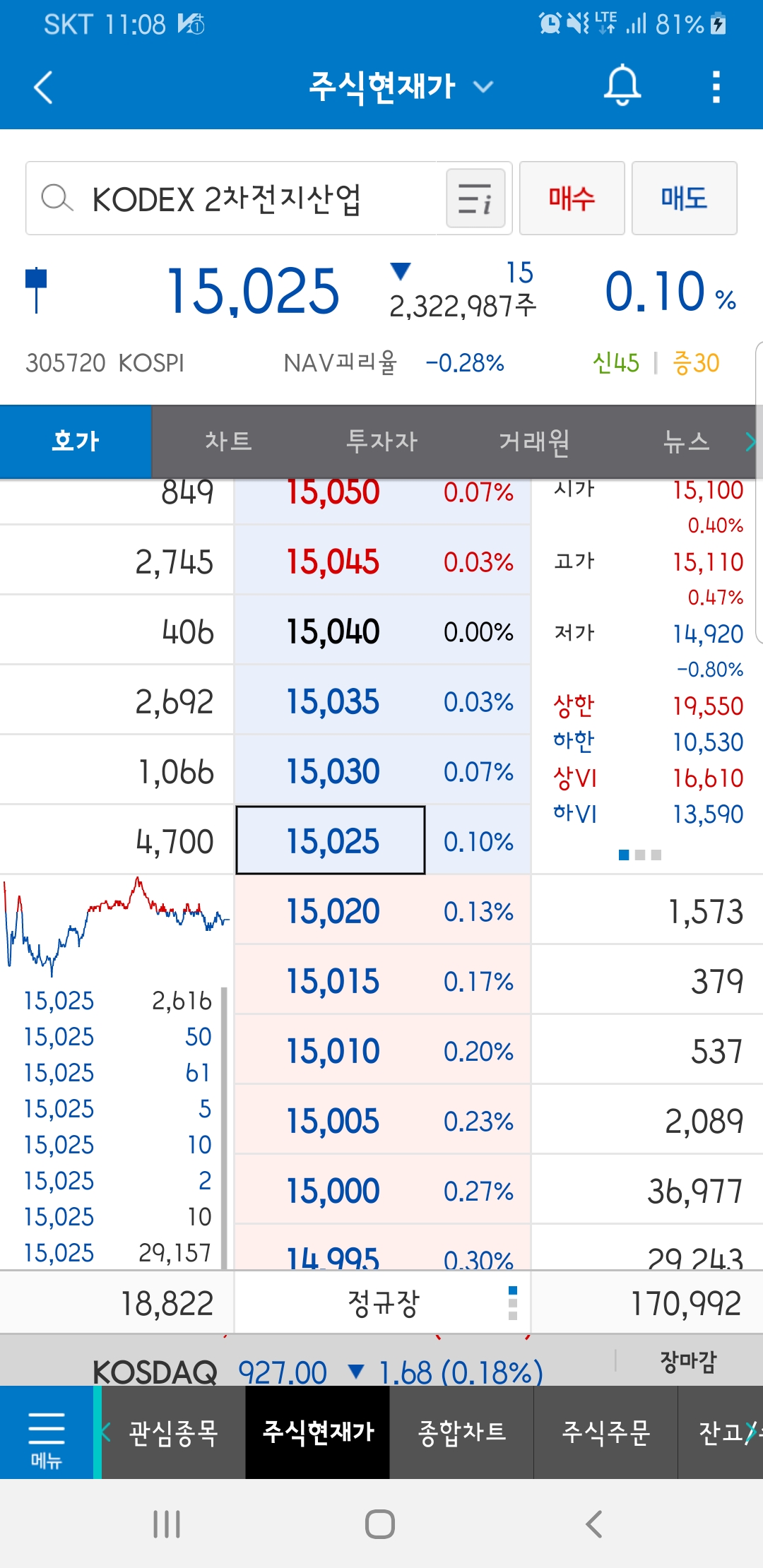Tap the NAV괴리율 -0.28% value

point(465,363)
